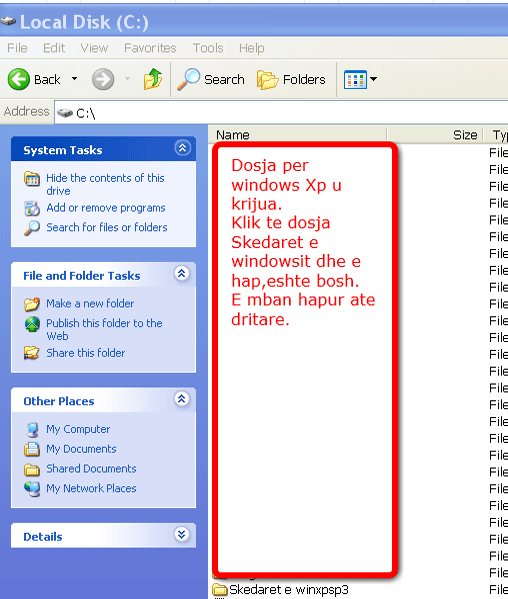Click Search for files or folders link
This screenshot has height=599, width=508.
tap(107, 227)
